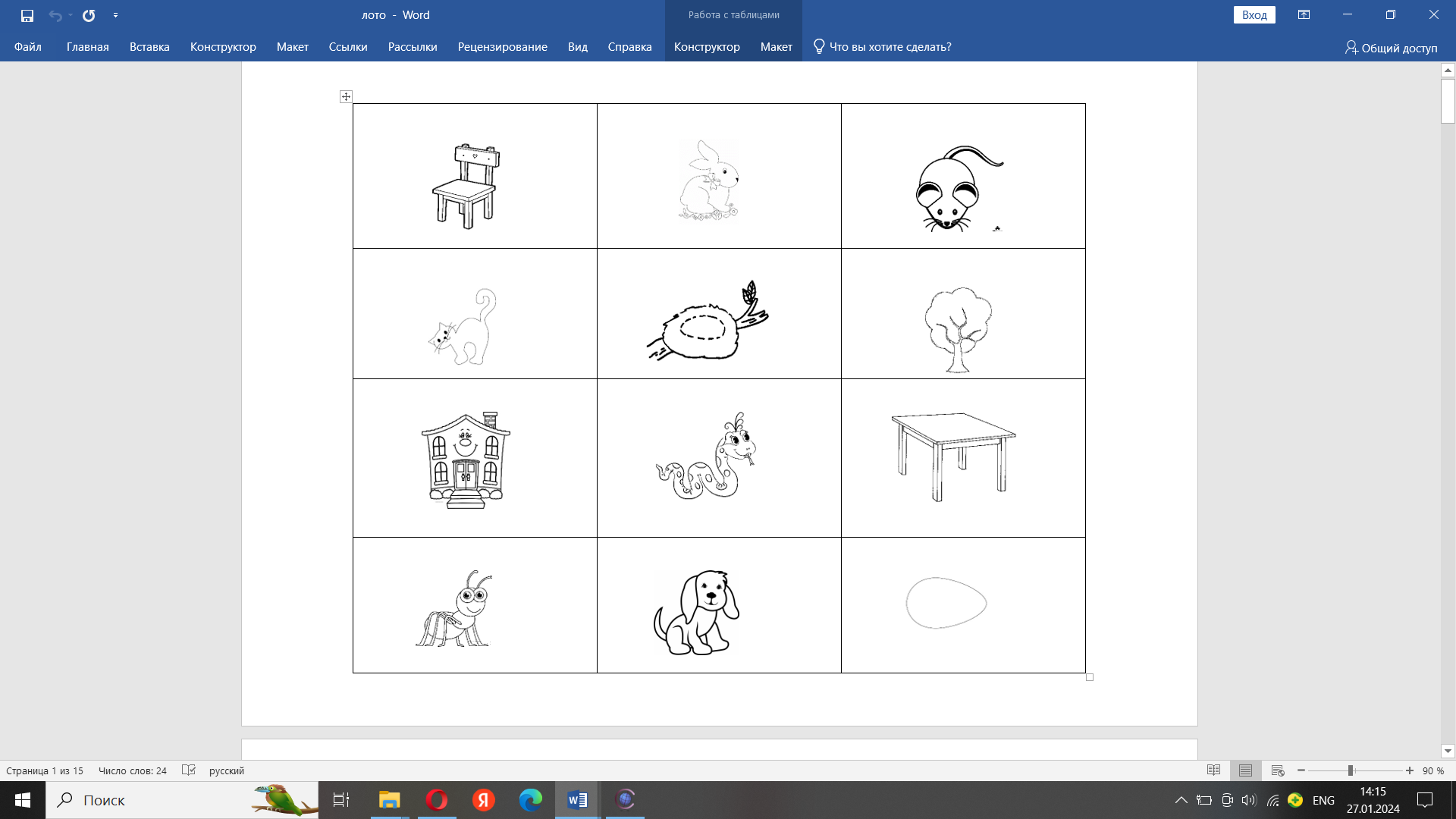Switch to Print Layout view

tap(1245, 770)
